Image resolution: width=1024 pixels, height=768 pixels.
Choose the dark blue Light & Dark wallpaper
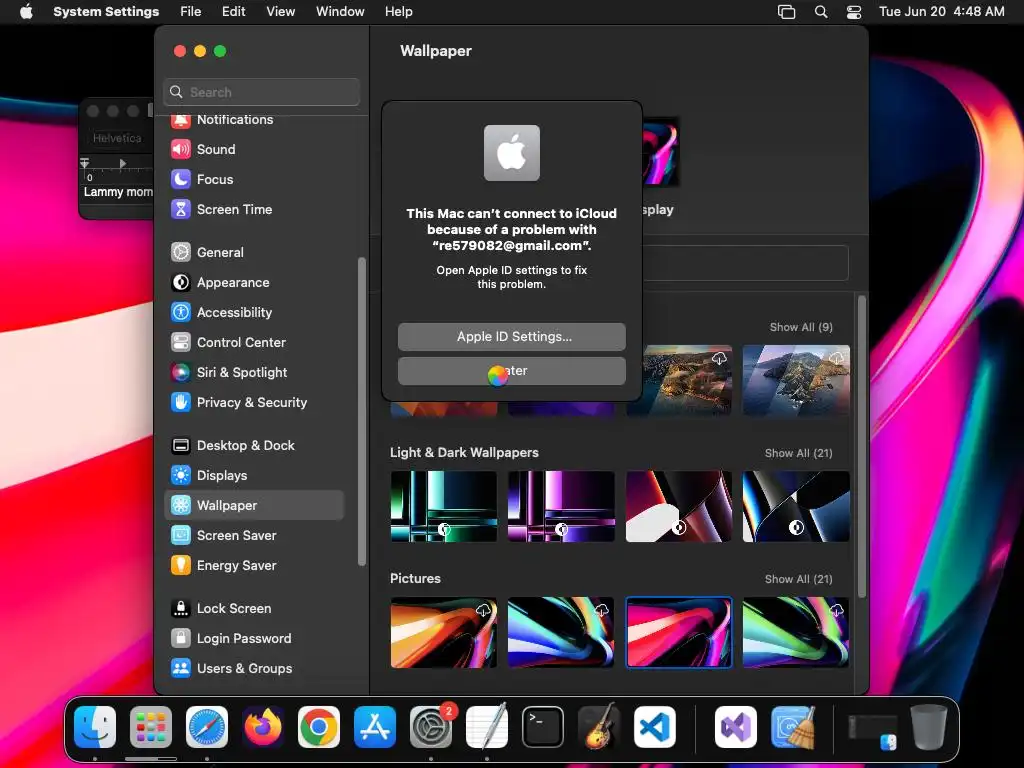click(796, 506)
